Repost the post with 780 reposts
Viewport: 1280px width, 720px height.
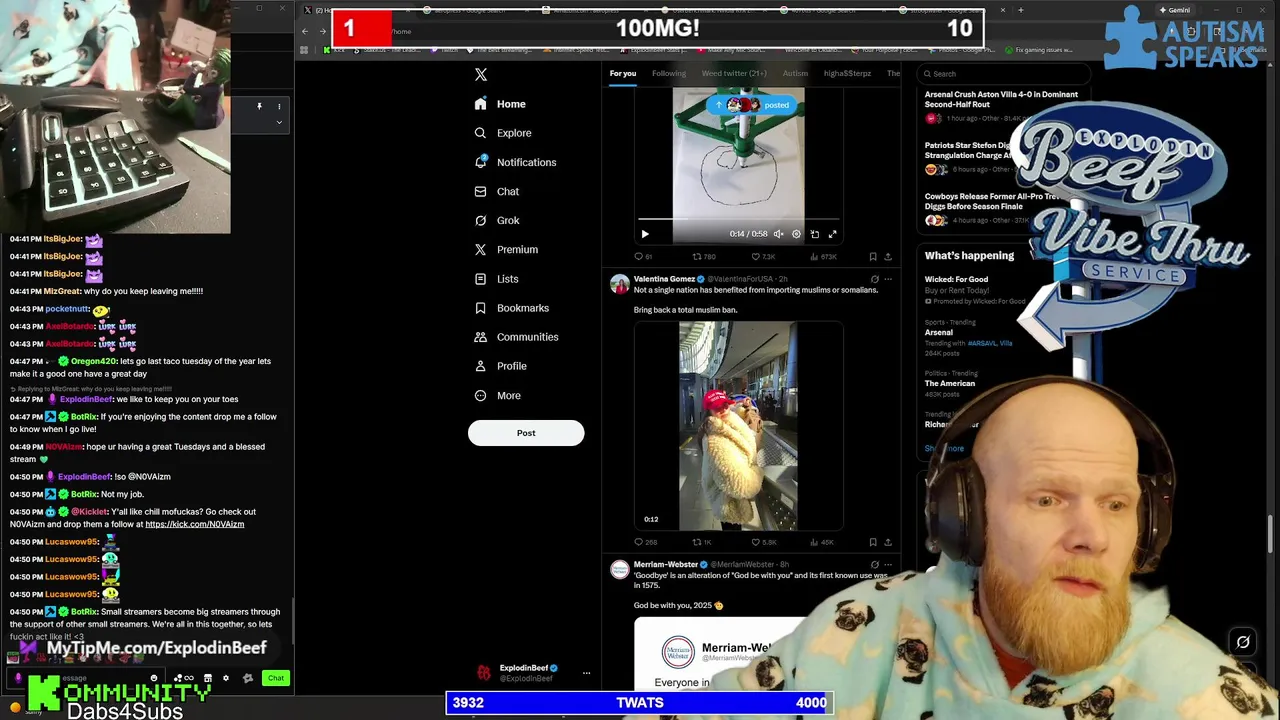click(703, 257)
